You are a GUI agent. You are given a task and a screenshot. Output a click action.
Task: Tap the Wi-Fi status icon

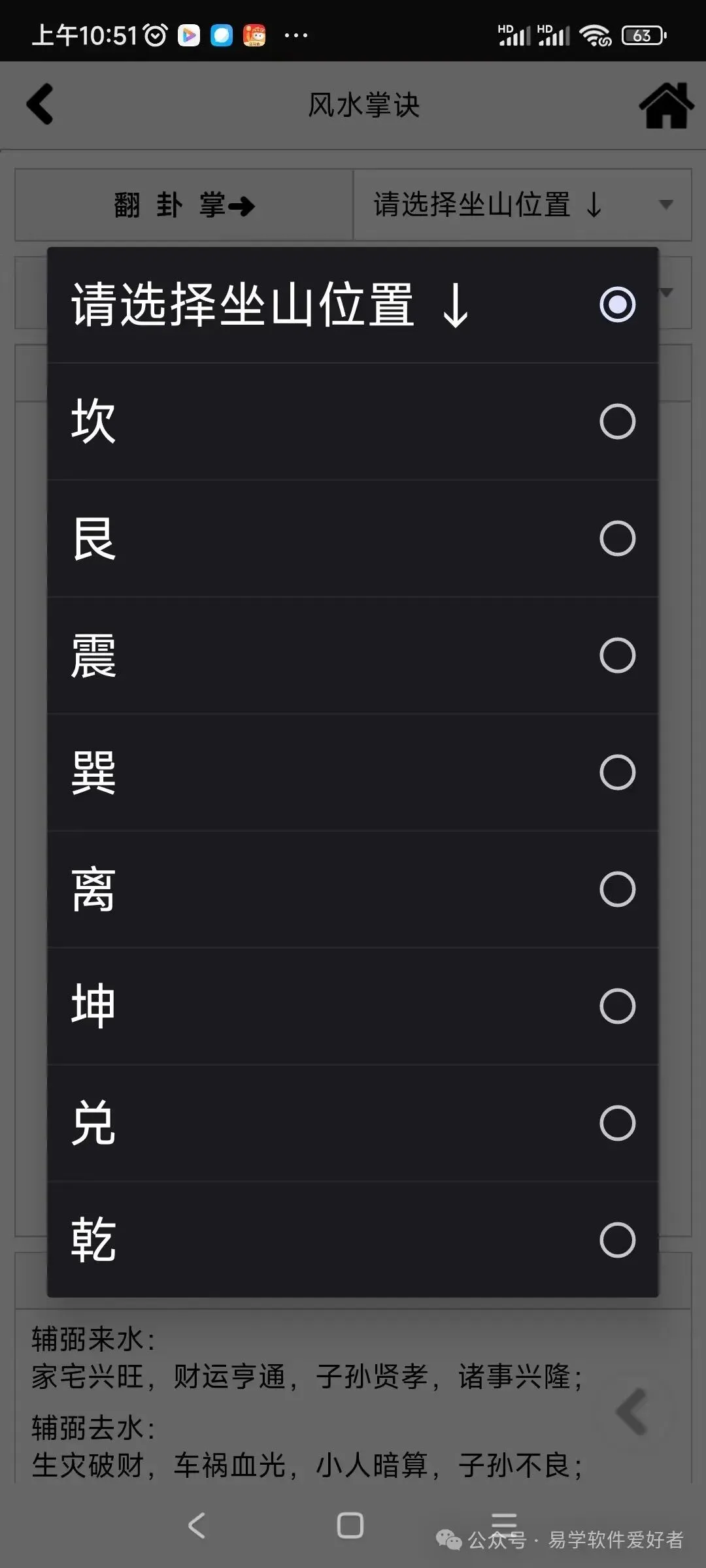[596, 35]
